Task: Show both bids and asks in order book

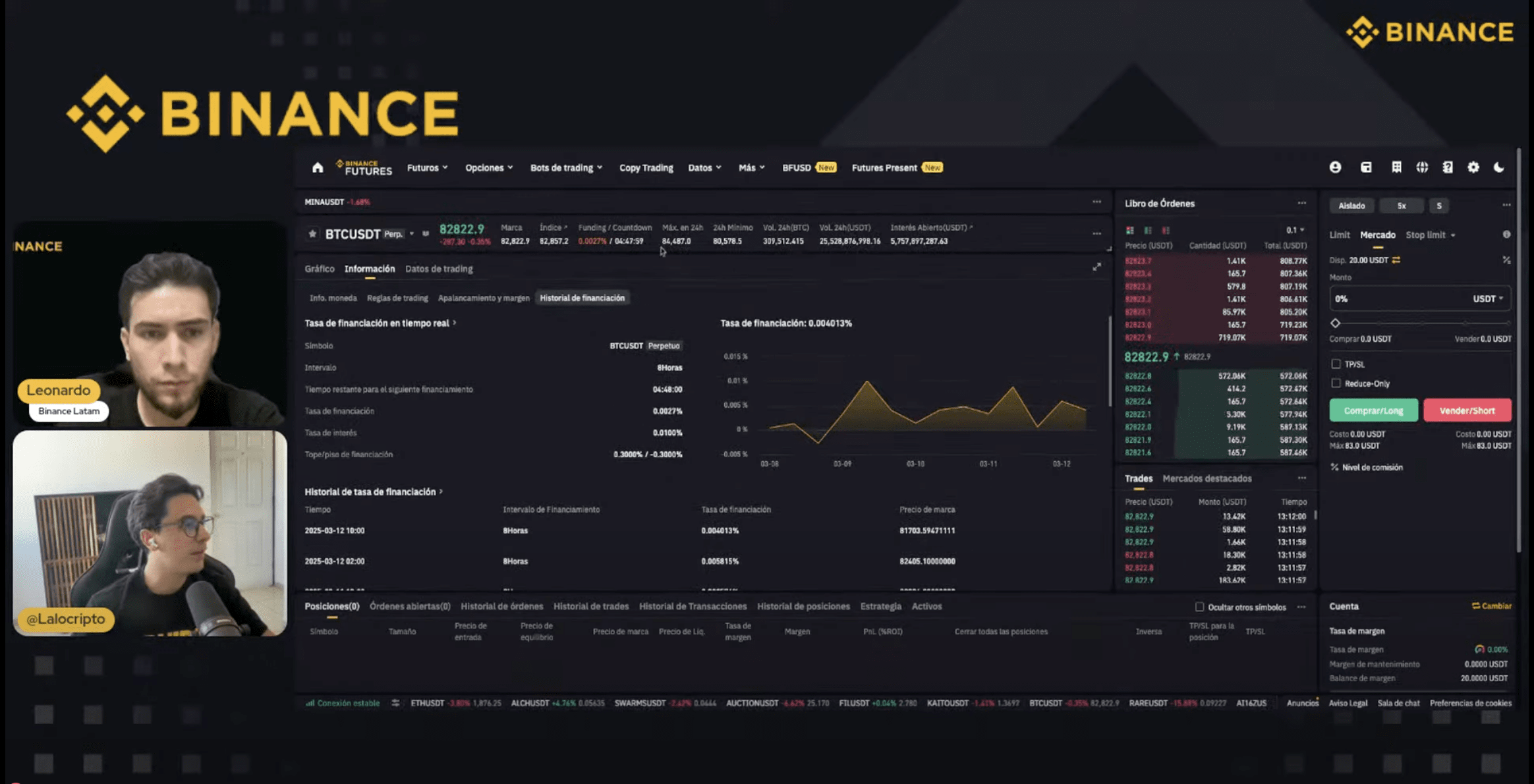Action: coord(1130,231)
